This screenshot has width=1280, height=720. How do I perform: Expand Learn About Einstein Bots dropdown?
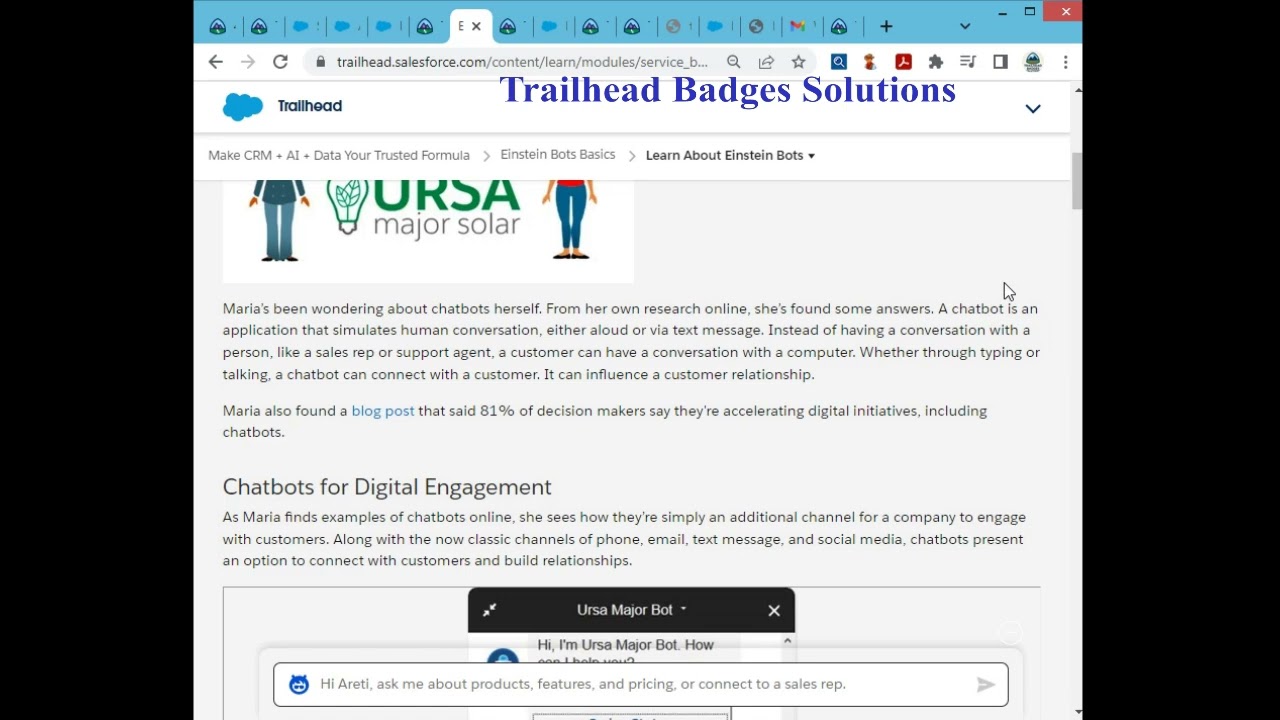point(730,155)
